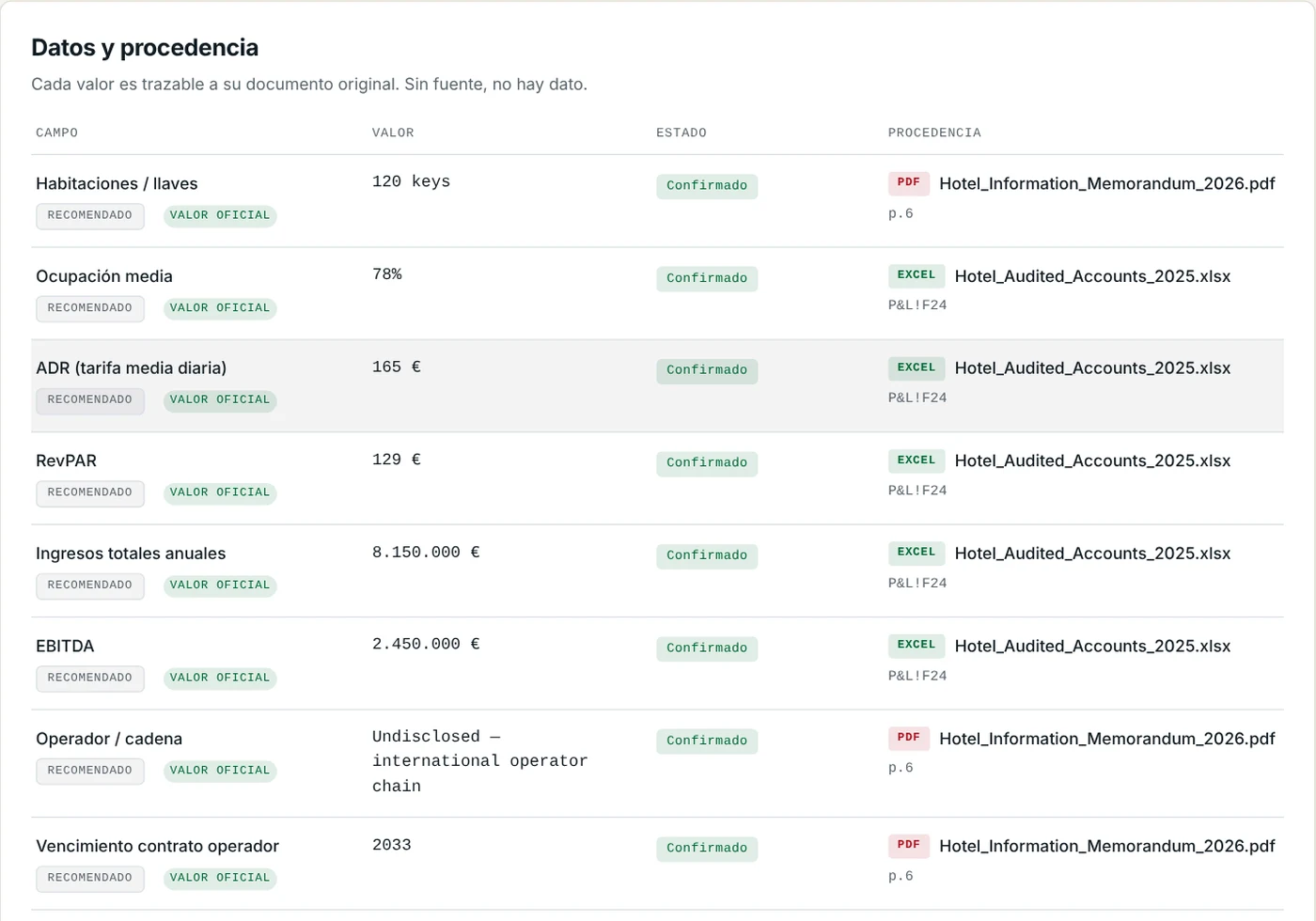The image size is (1316, 921).
Task: Click Confirmado status for Ocupación media
Action: click(x=707, y=278)
